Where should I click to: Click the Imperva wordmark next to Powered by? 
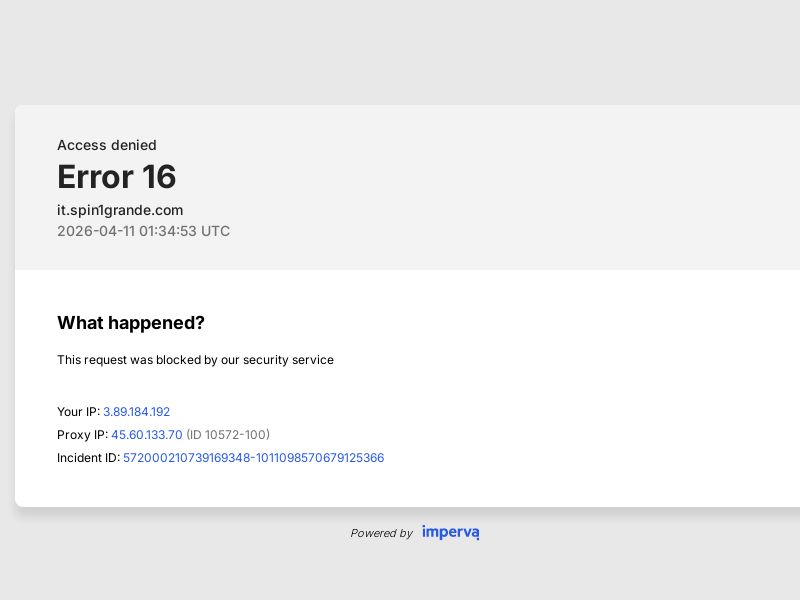[450, 533]
